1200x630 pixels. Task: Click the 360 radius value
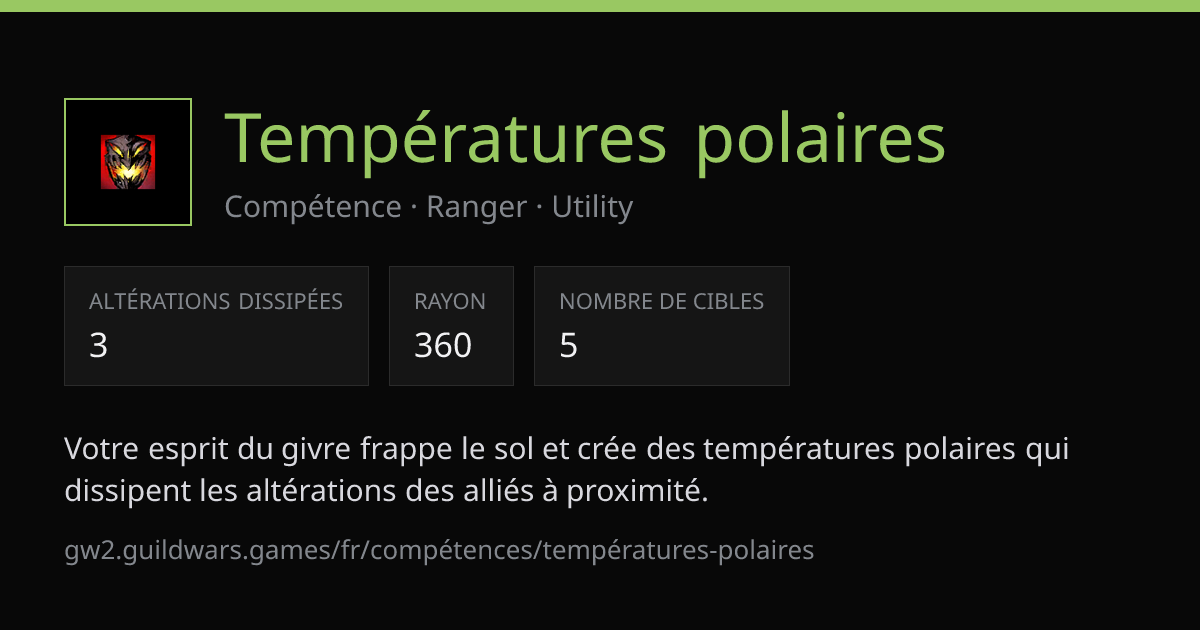pos(443,346)
